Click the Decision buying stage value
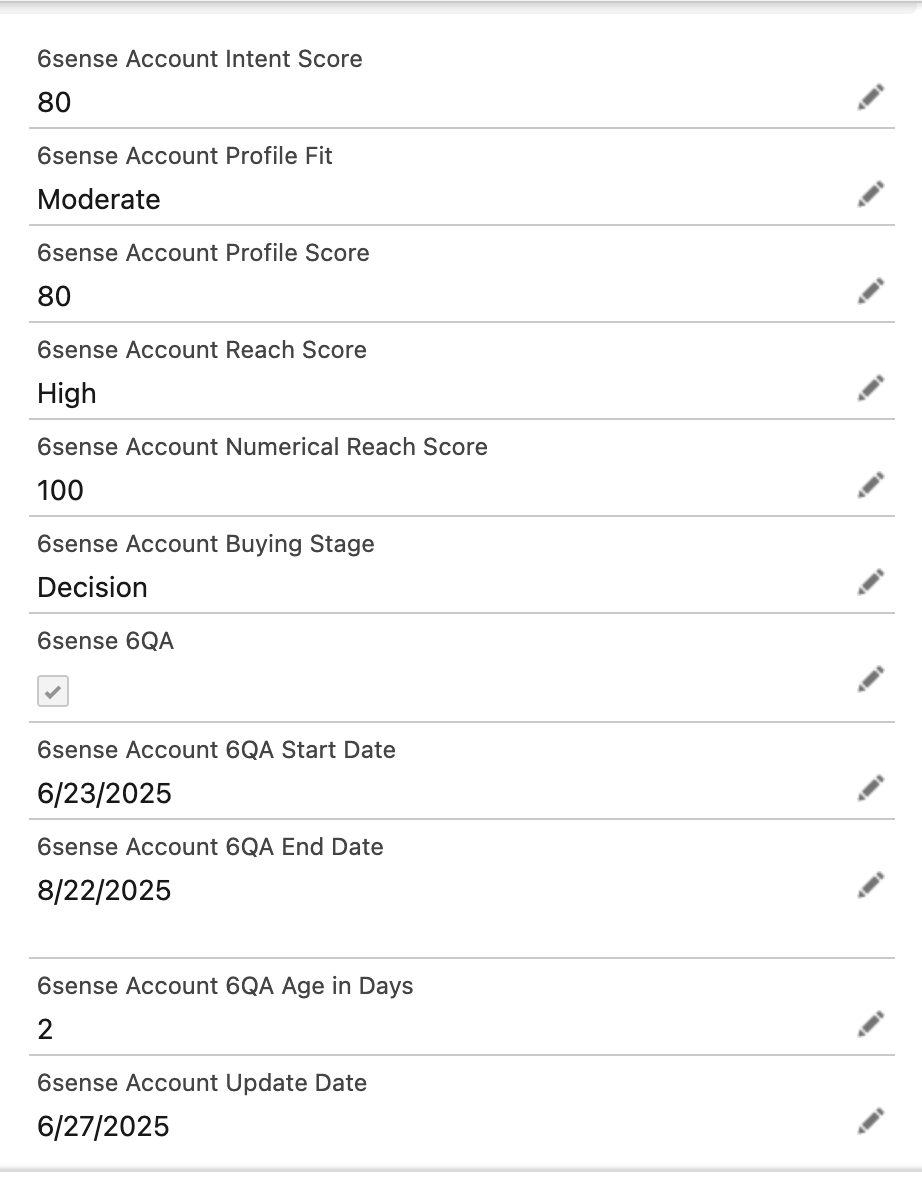 (x=92, y=587)
